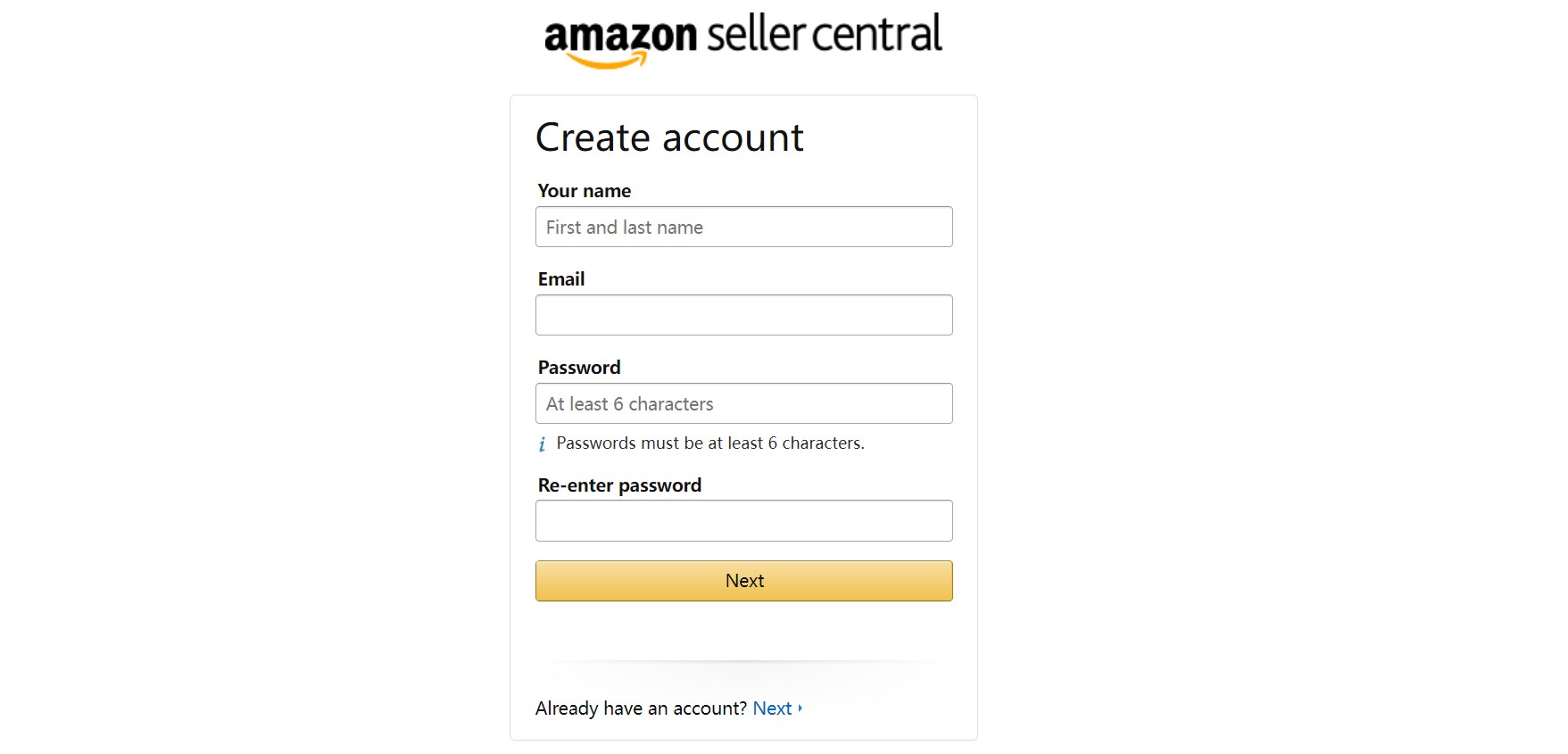Click the "seller central" text in the logo
The height and width of the screenshot is (754, 1568).
click(x=823, y=35)
